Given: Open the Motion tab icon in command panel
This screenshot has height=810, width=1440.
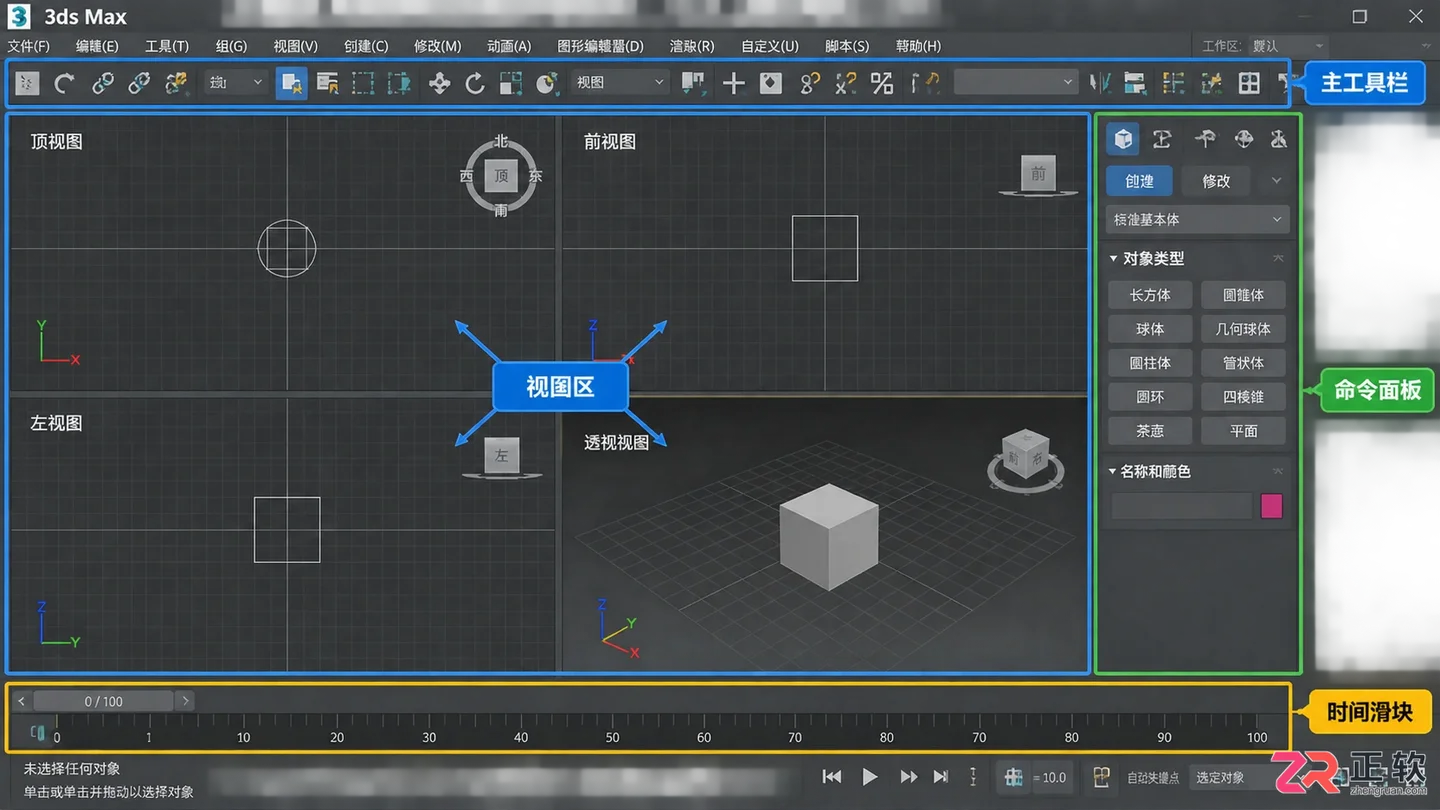Looking at the screenshot, I should (1244, 139).
